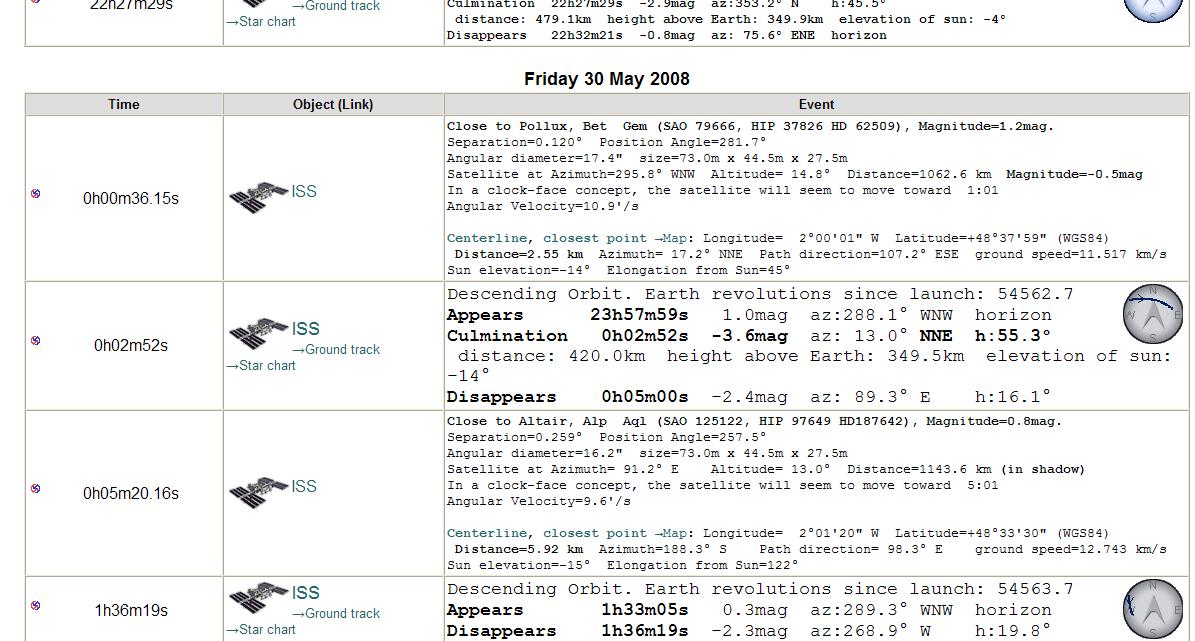This screenshot has height=641, width=1195.
Task: Click the ISS satellite image in the 0h02m52 row
Action: click(x=258, y=333)
